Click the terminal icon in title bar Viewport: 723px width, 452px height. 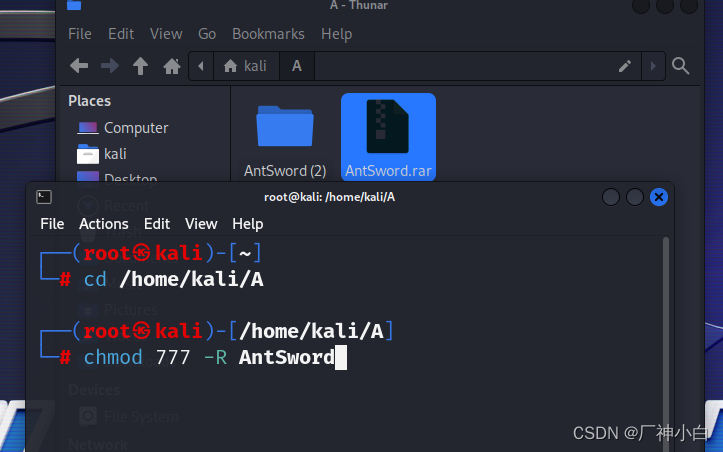click(44, 197)
